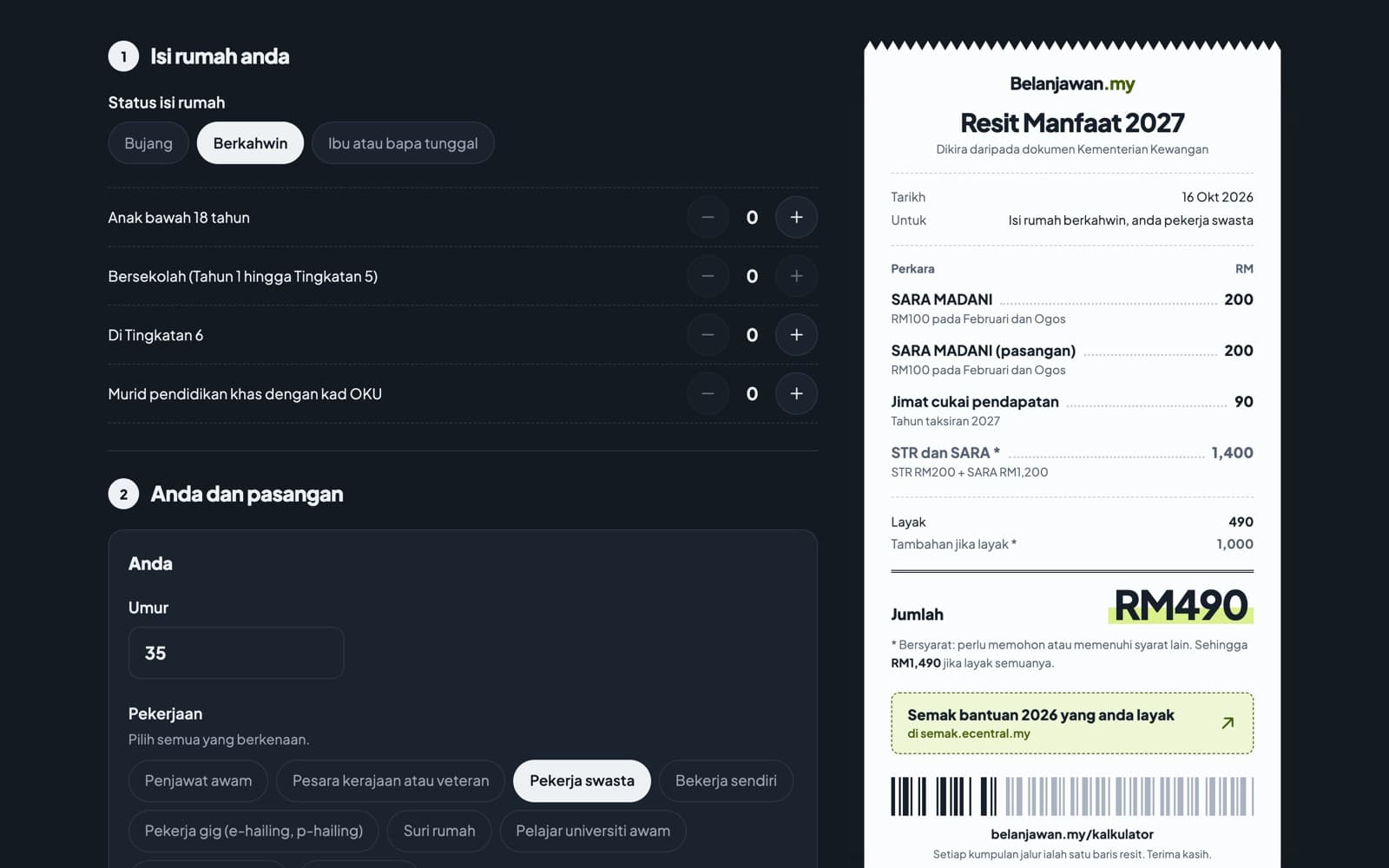Choose Ibu atau bapa tunggal status
The width and height of the screenshot is (1389, 868).
pyautogui.click(x=403, y=143)
